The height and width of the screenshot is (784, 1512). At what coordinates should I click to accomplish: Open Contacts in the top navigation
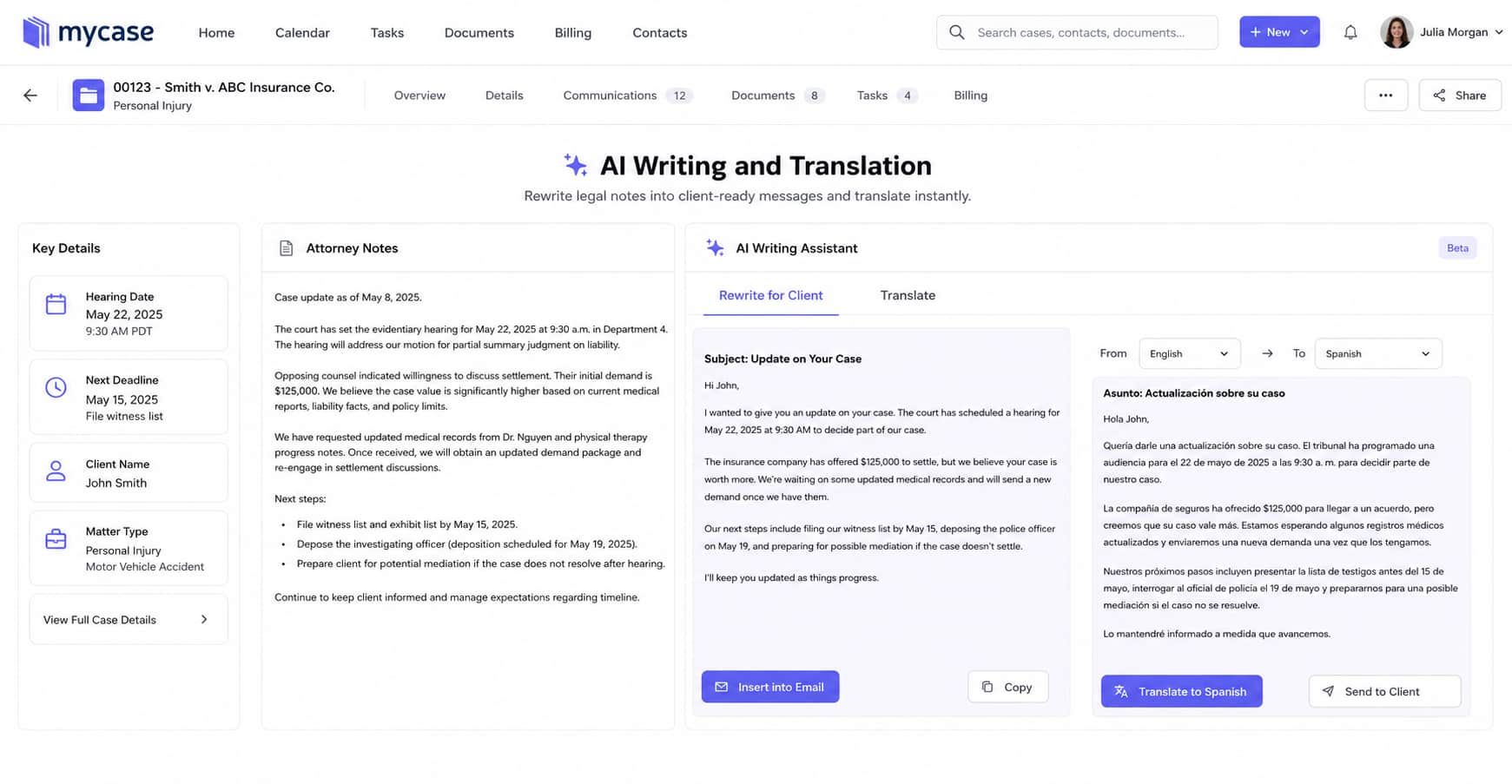[660, 33]
